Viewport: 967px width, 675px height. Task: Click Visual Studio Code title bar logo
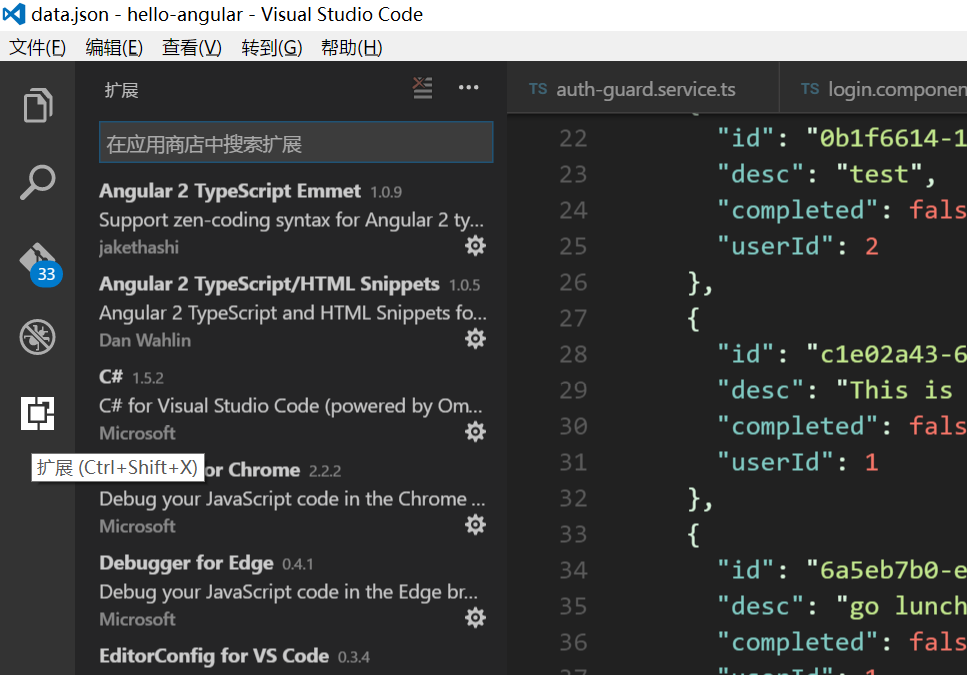tap(14, 14)
